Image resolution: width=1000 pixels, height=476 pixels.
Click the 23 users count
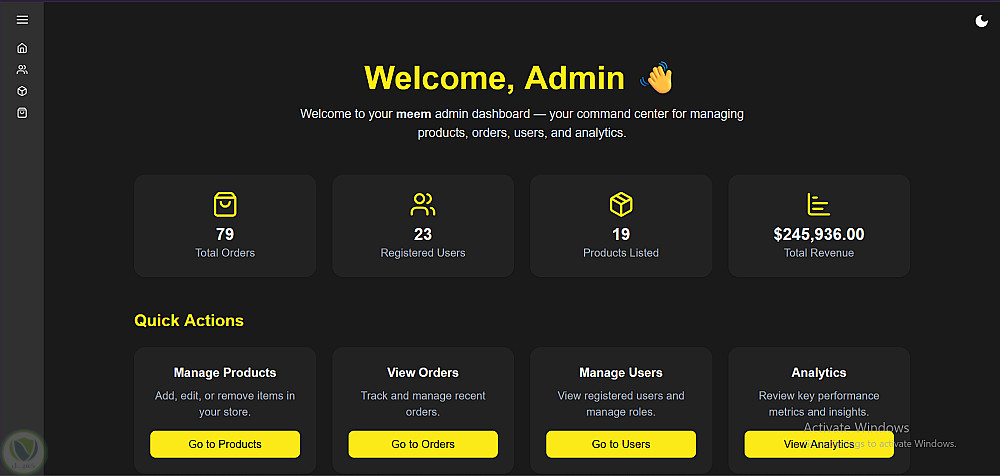(x=423, y=234)
